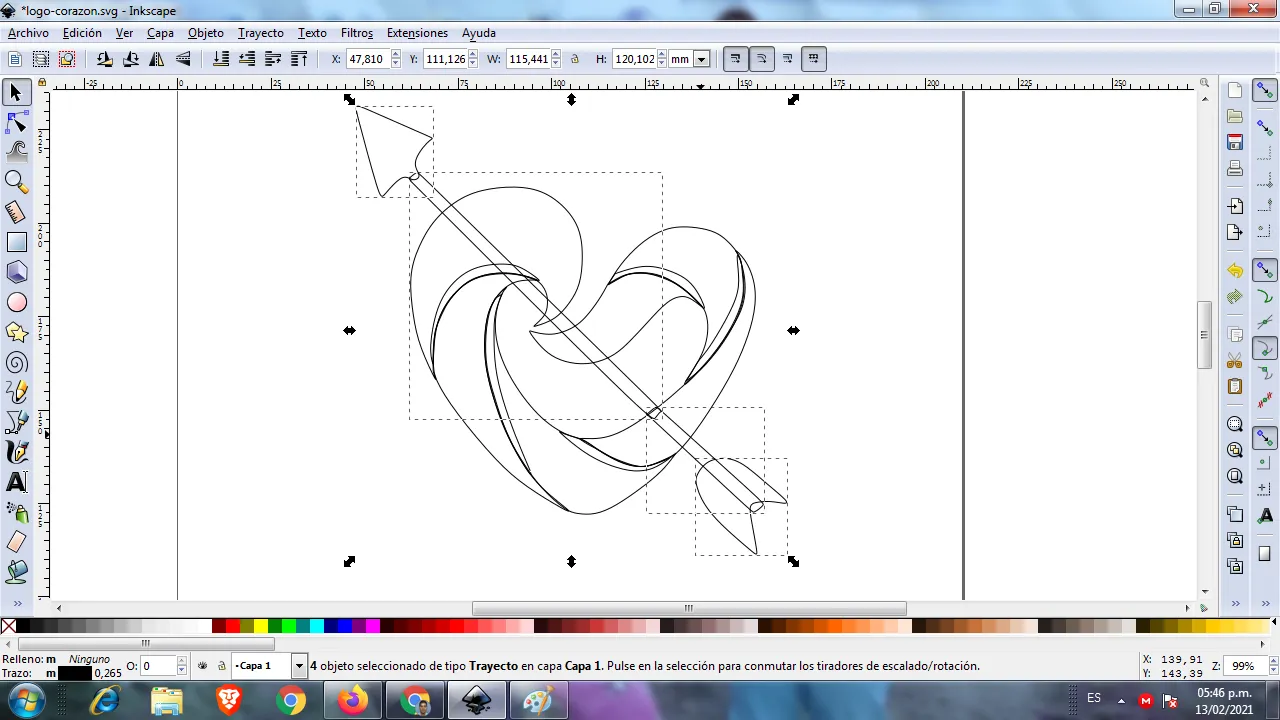Select the Star polygon tool
The image size is (1280, 720).
click(x=16, y=332)
